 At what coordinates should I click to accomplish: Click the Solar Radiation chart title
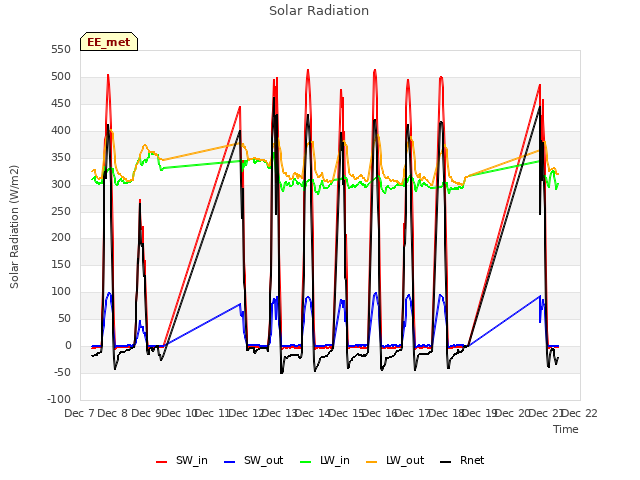coord(319,11)
